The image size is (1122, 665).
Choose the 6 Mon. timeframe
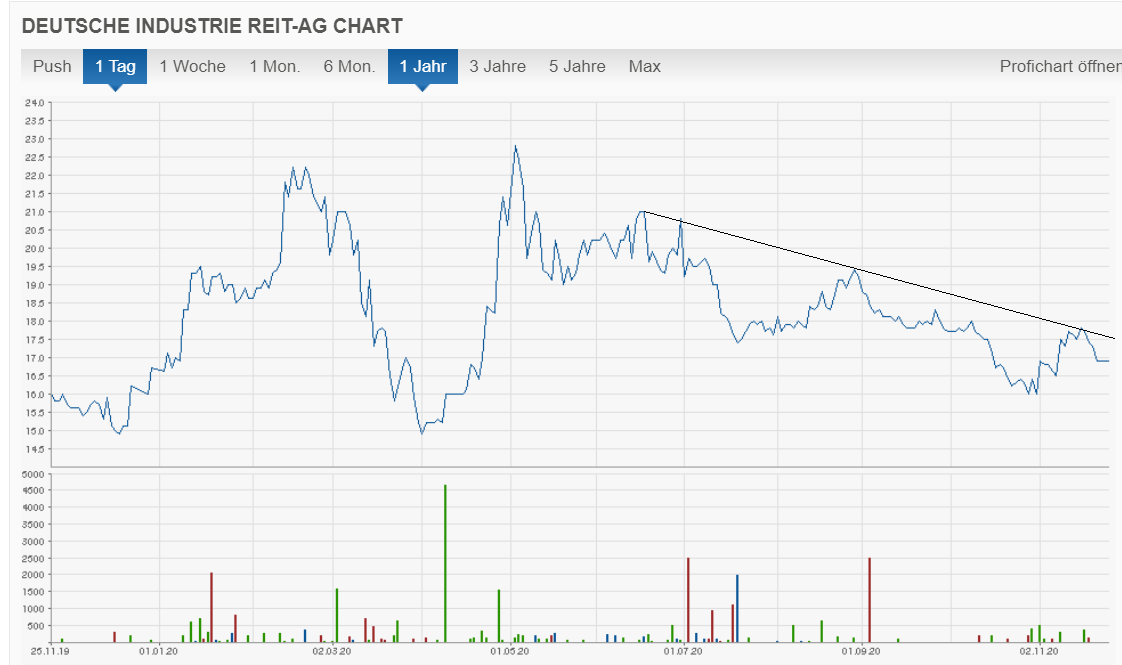click(x=349, y=67)
